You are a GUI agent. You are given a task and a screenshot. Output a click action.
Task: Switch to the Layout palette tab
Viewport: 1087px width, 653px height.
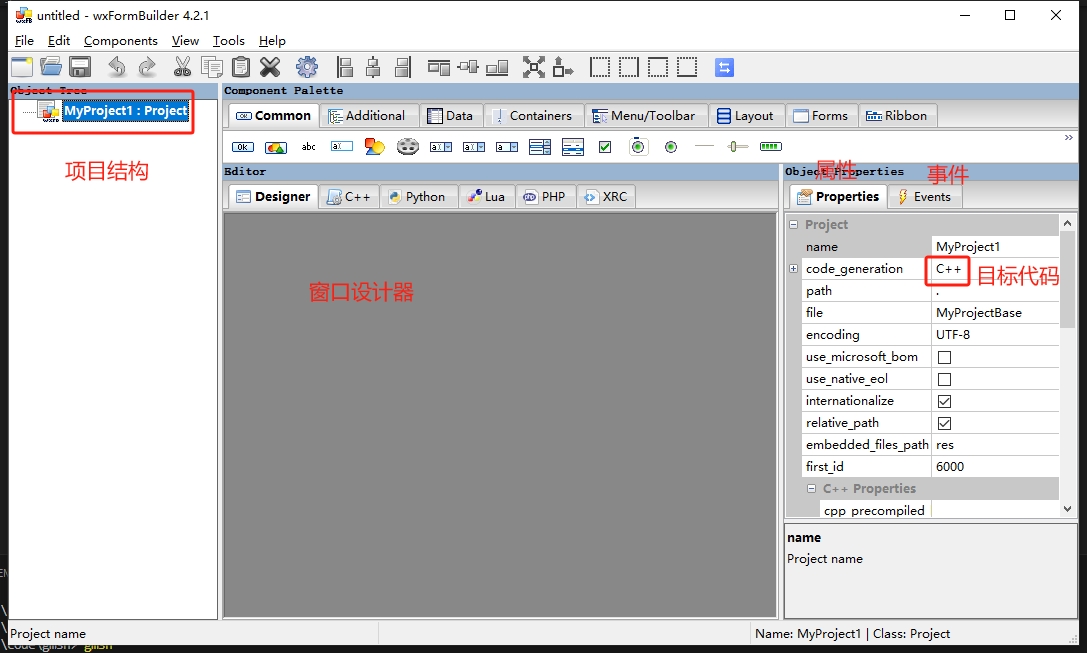click(746, 116)
